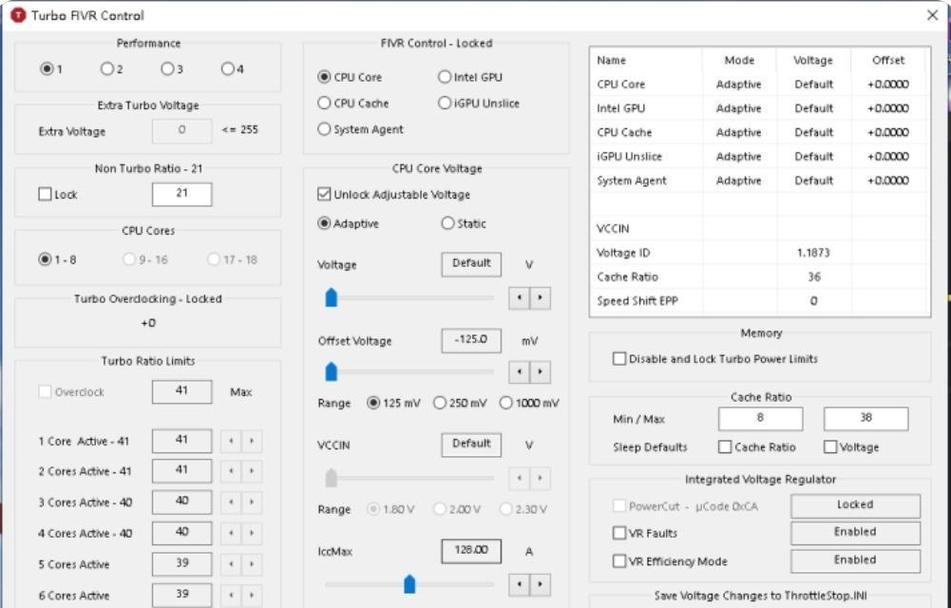951x608 pixels.
Task: Set offset range to 1000 mV
Action: click(x=506, y=403)
